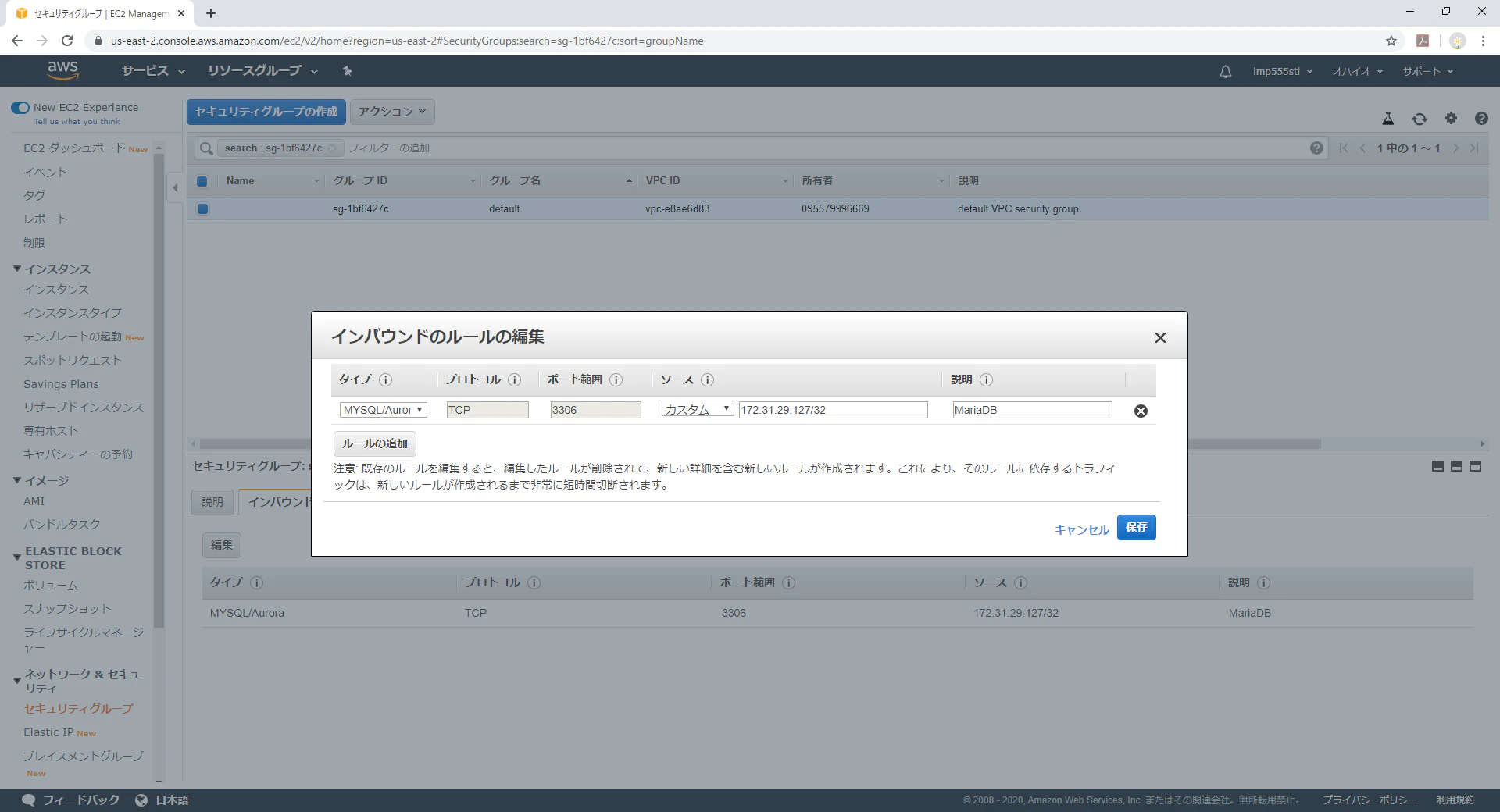Click the refresh icon above the table
1500x812 pixels.
[x=1420, y=119]
